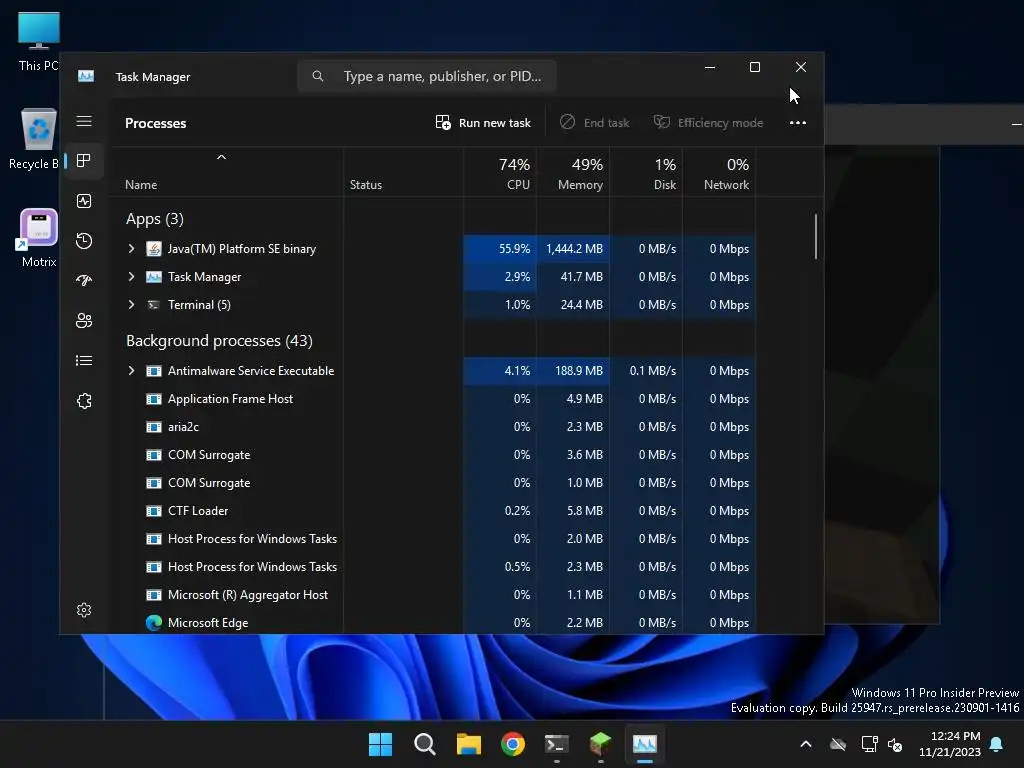Open the Details tab in sidebar
This screenshot has height=768, width=1024.
coord(84,360)
